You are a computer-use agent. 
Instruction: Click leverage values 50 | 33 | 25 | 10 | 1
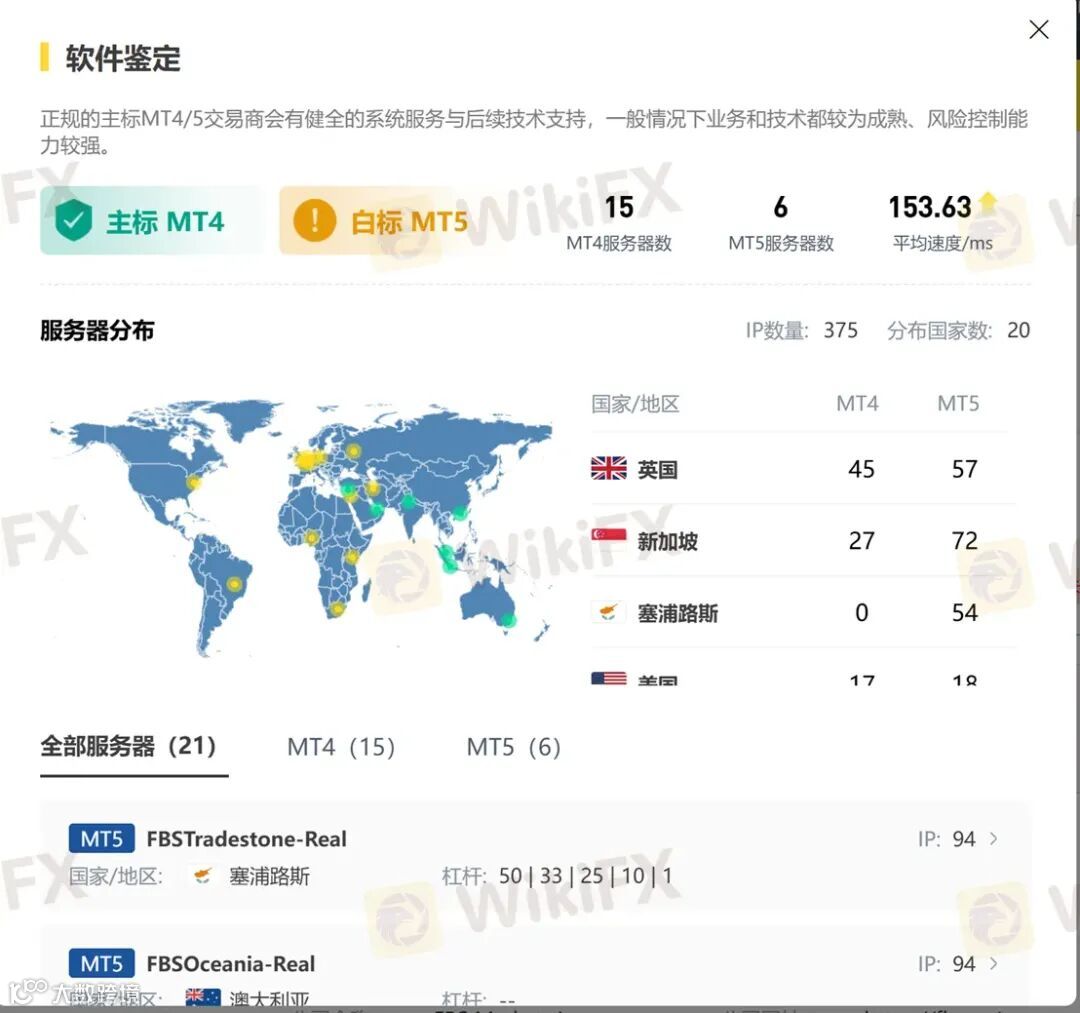coord(585,876)
